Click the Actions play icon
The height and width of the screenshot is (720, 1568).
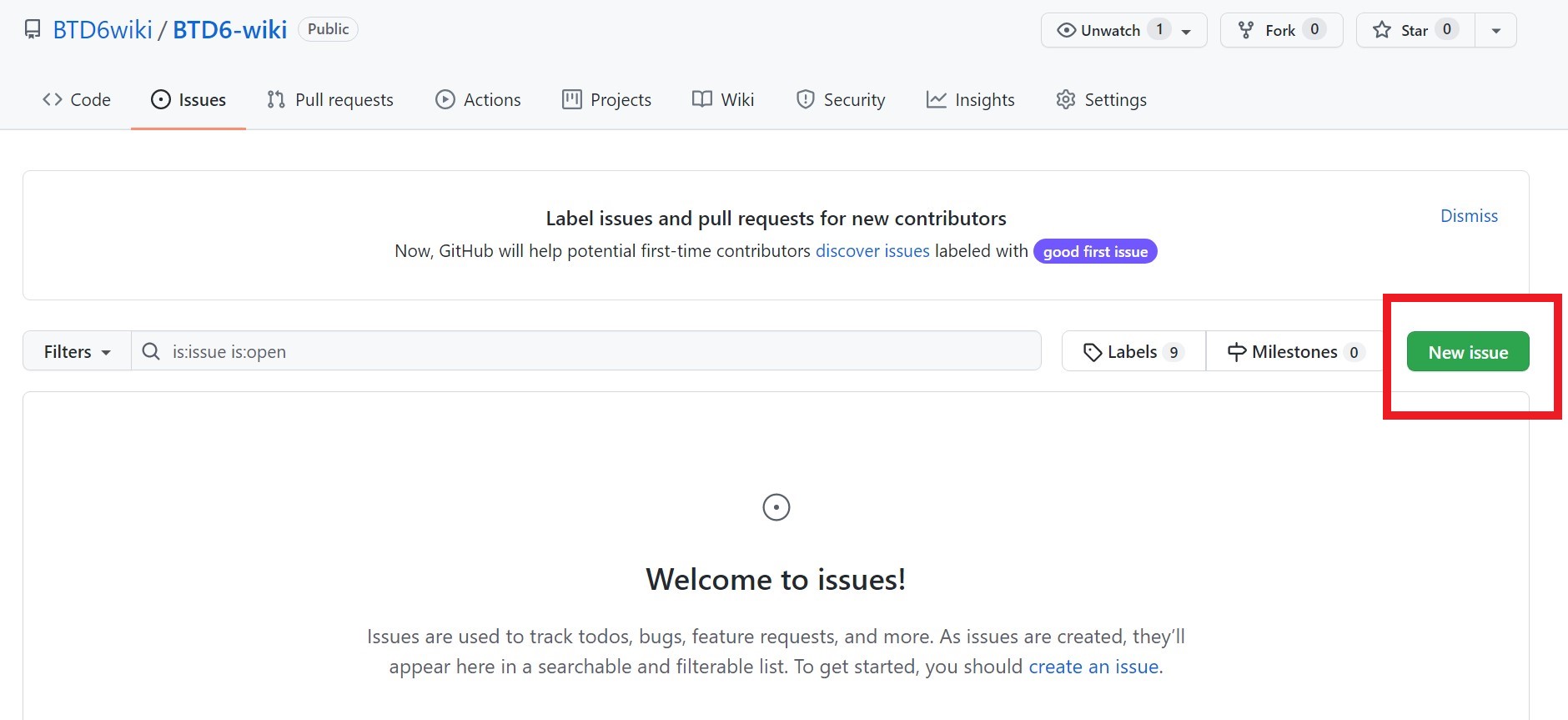point(445,100)
